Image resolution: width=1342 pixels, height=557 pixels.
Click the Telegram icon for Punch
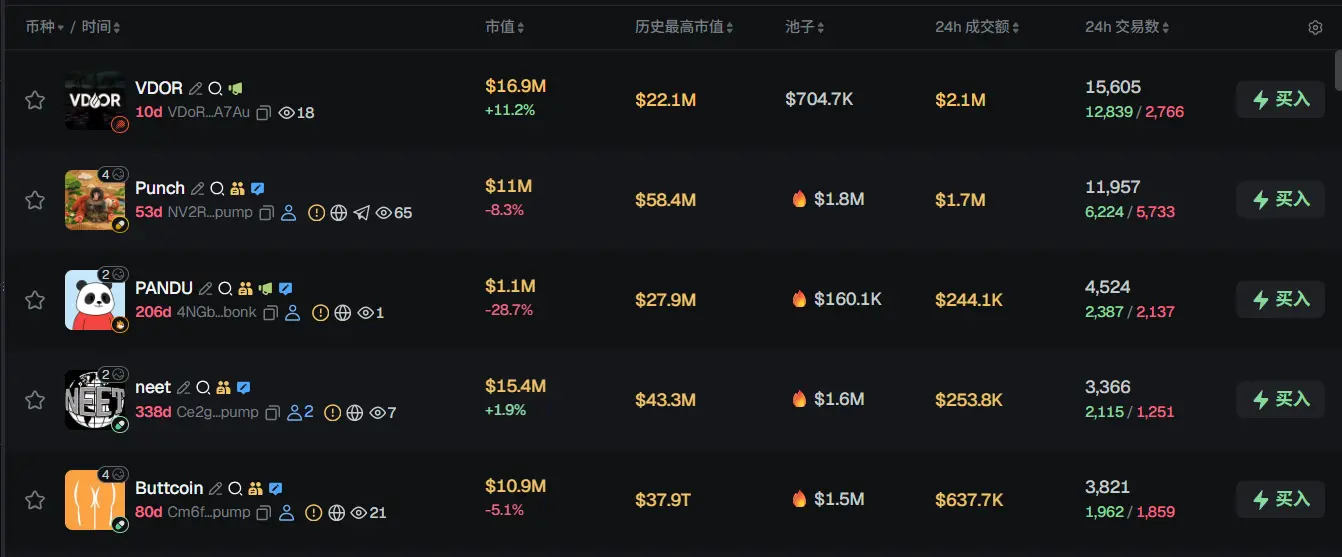(x=361, y=213)
